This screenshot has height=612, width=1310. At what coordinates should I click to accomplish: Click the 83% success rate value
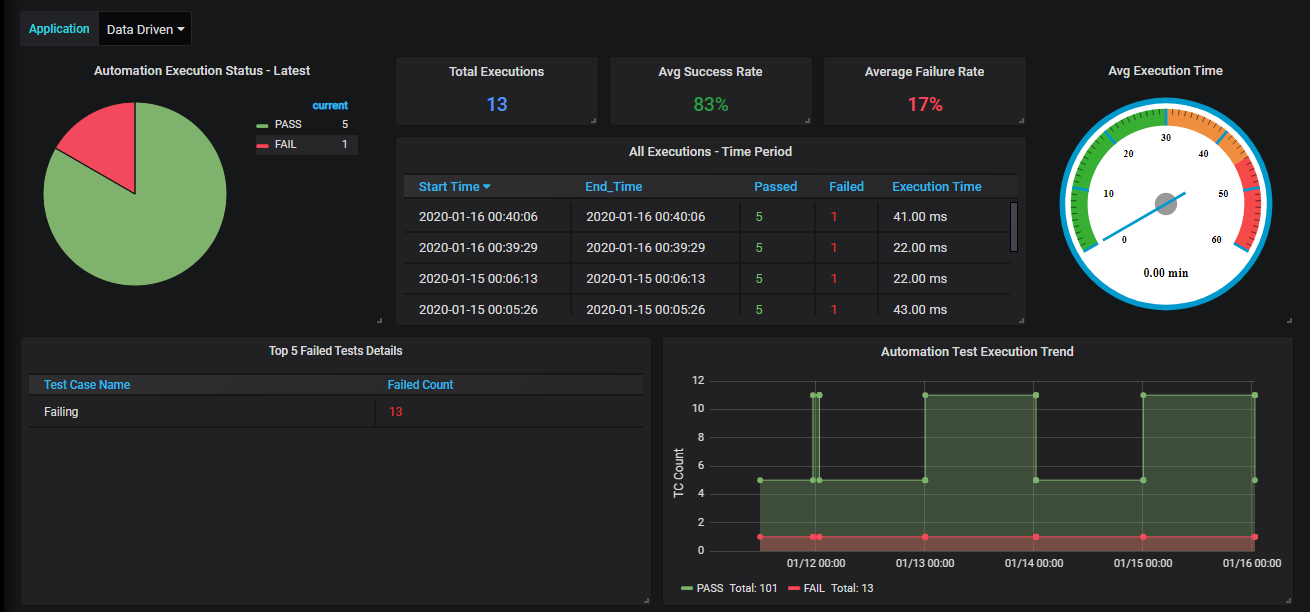[x=710, y=104]
